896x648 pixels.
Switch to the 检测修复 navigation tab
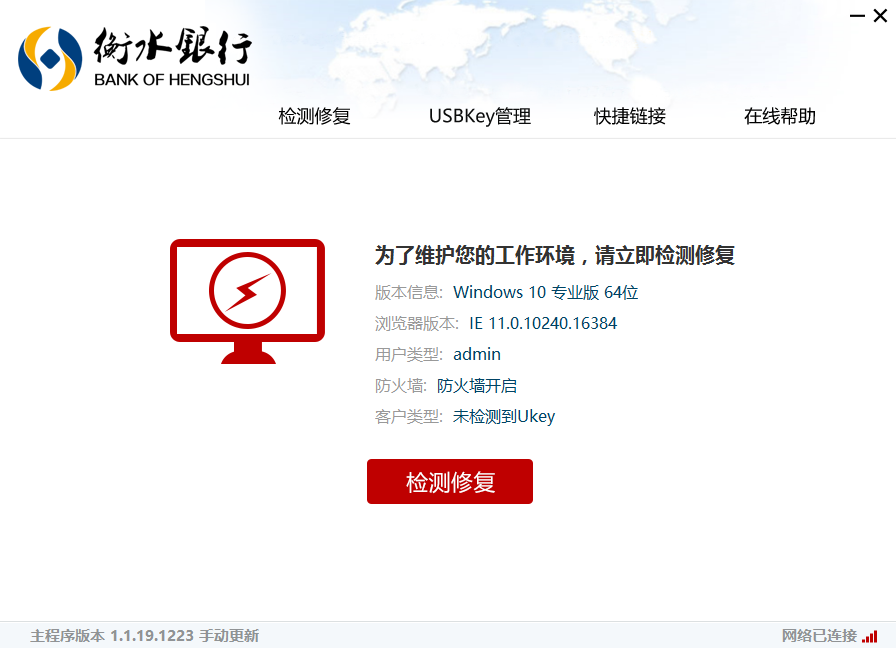[x=313, y=116]
